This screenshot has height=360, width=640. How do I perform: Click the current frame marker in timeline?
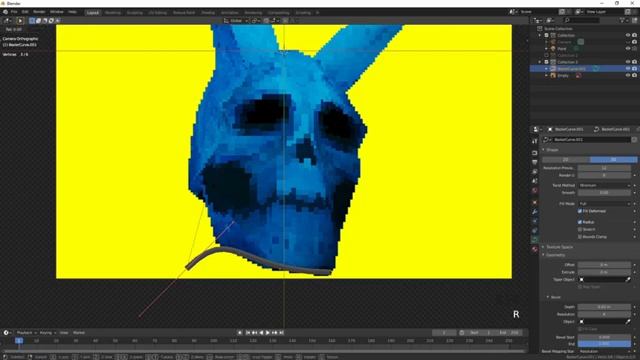(19, 340)
